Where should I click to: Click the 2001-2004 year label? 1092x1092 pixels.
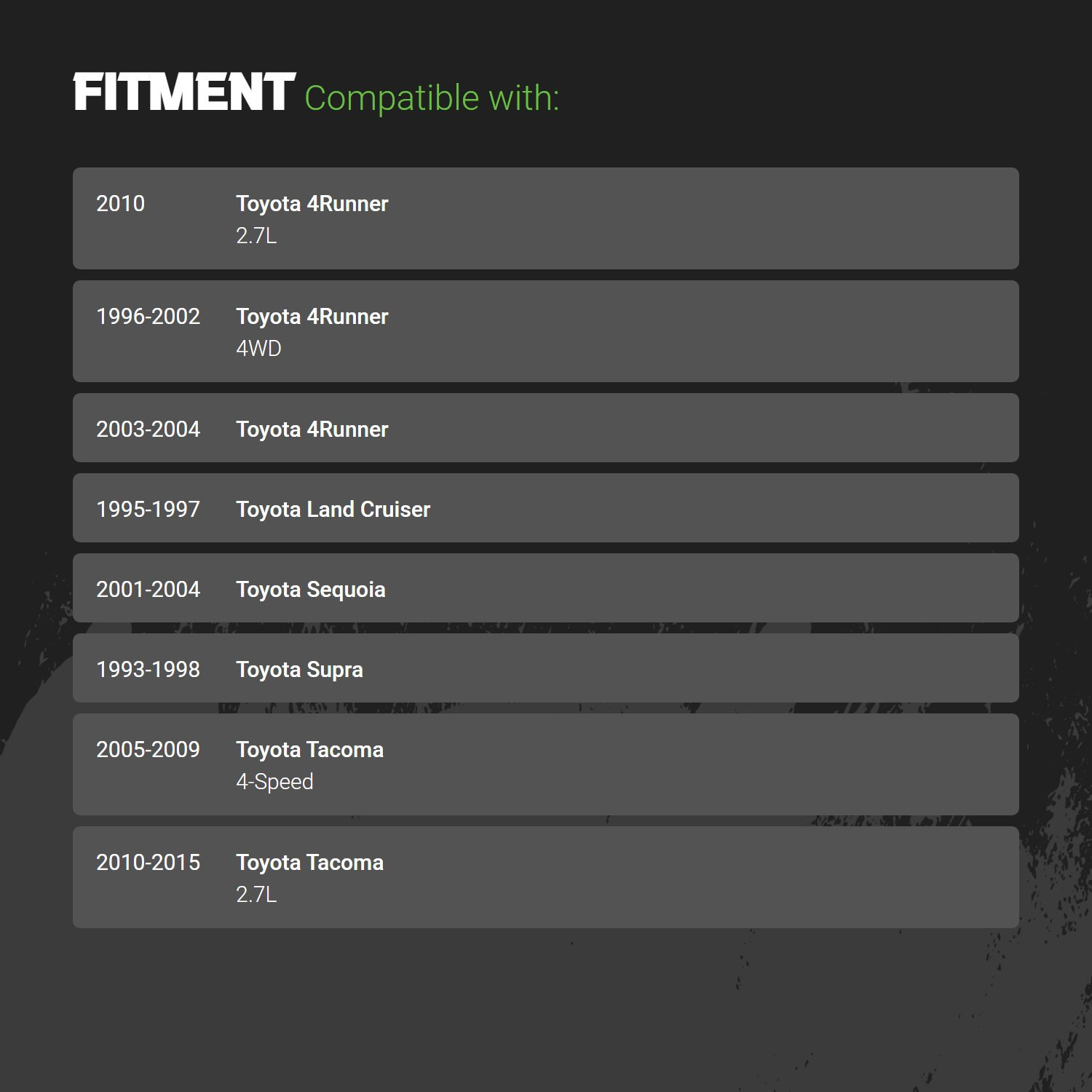148,590
